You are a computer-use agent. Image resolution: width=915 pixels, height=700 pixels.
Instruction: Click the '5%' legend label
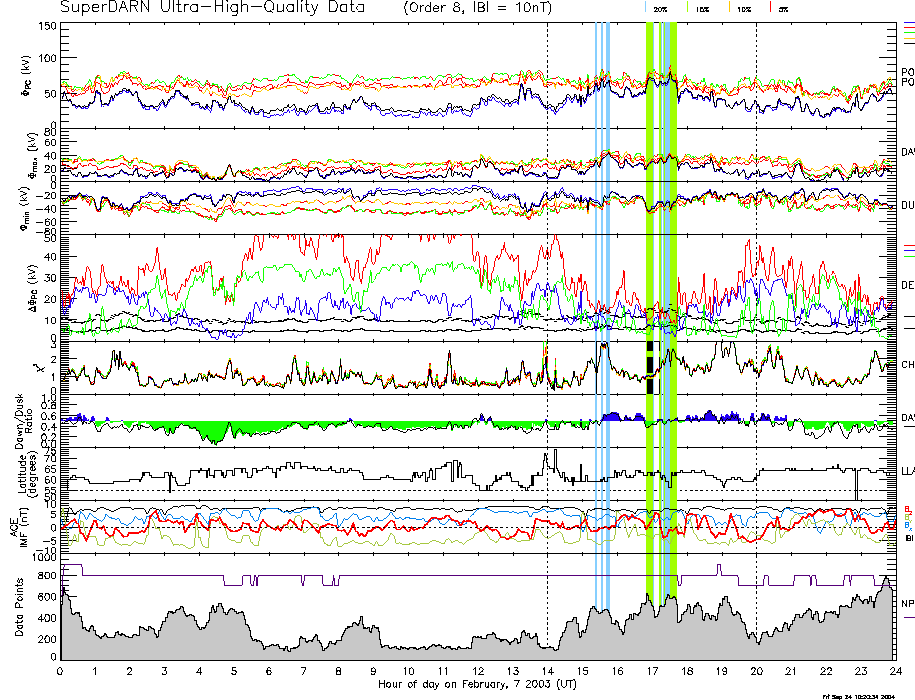(x=783, y=10)
